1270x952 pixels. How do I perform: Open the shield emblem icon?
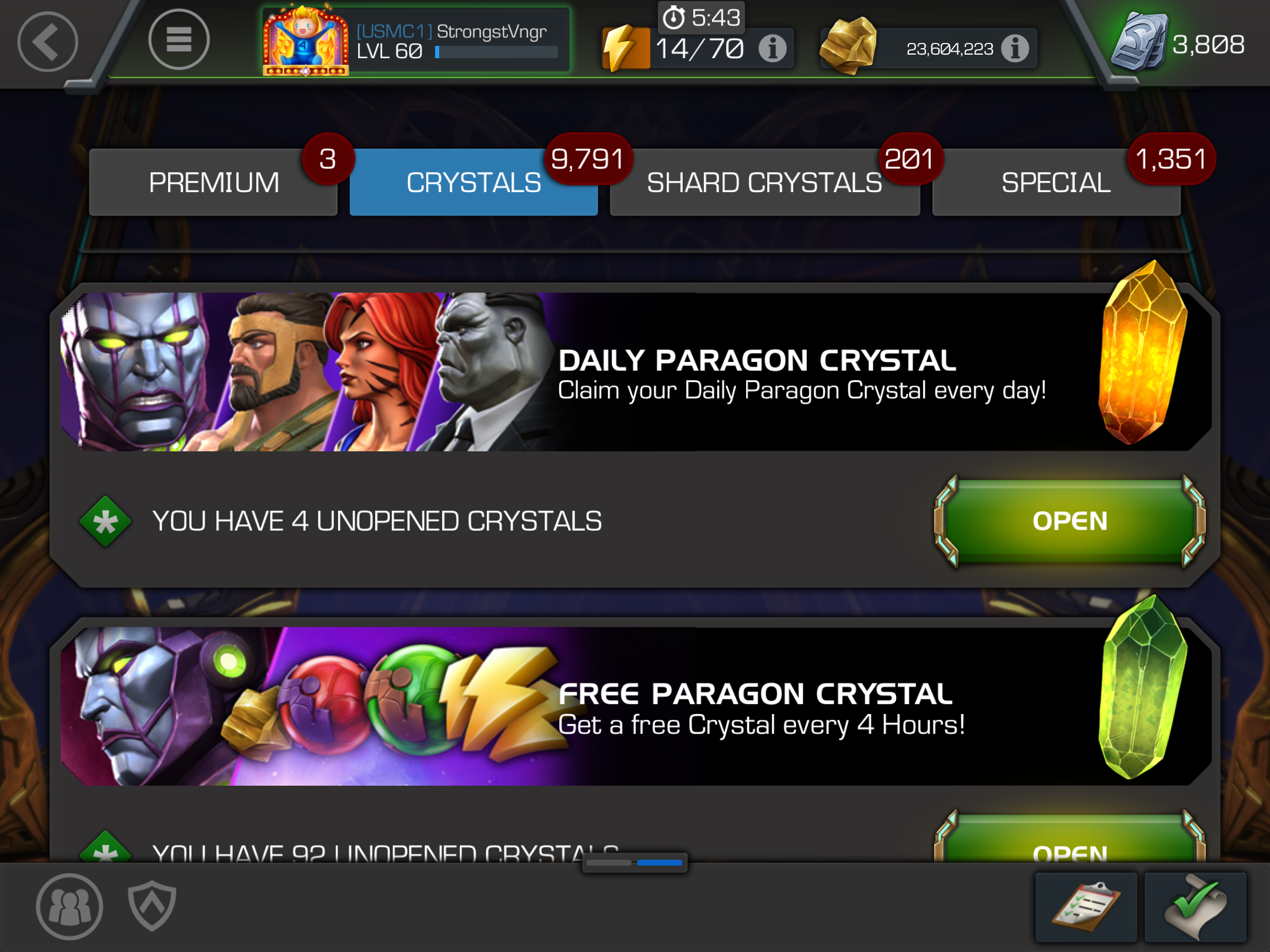152,905
